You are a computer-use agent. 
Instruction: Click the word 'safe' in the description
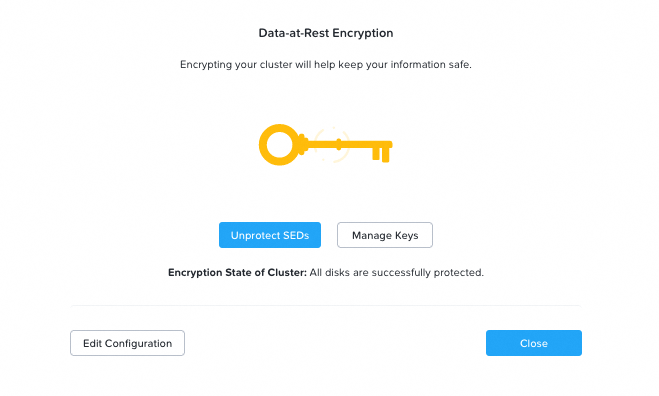click(x=459, y=65)
